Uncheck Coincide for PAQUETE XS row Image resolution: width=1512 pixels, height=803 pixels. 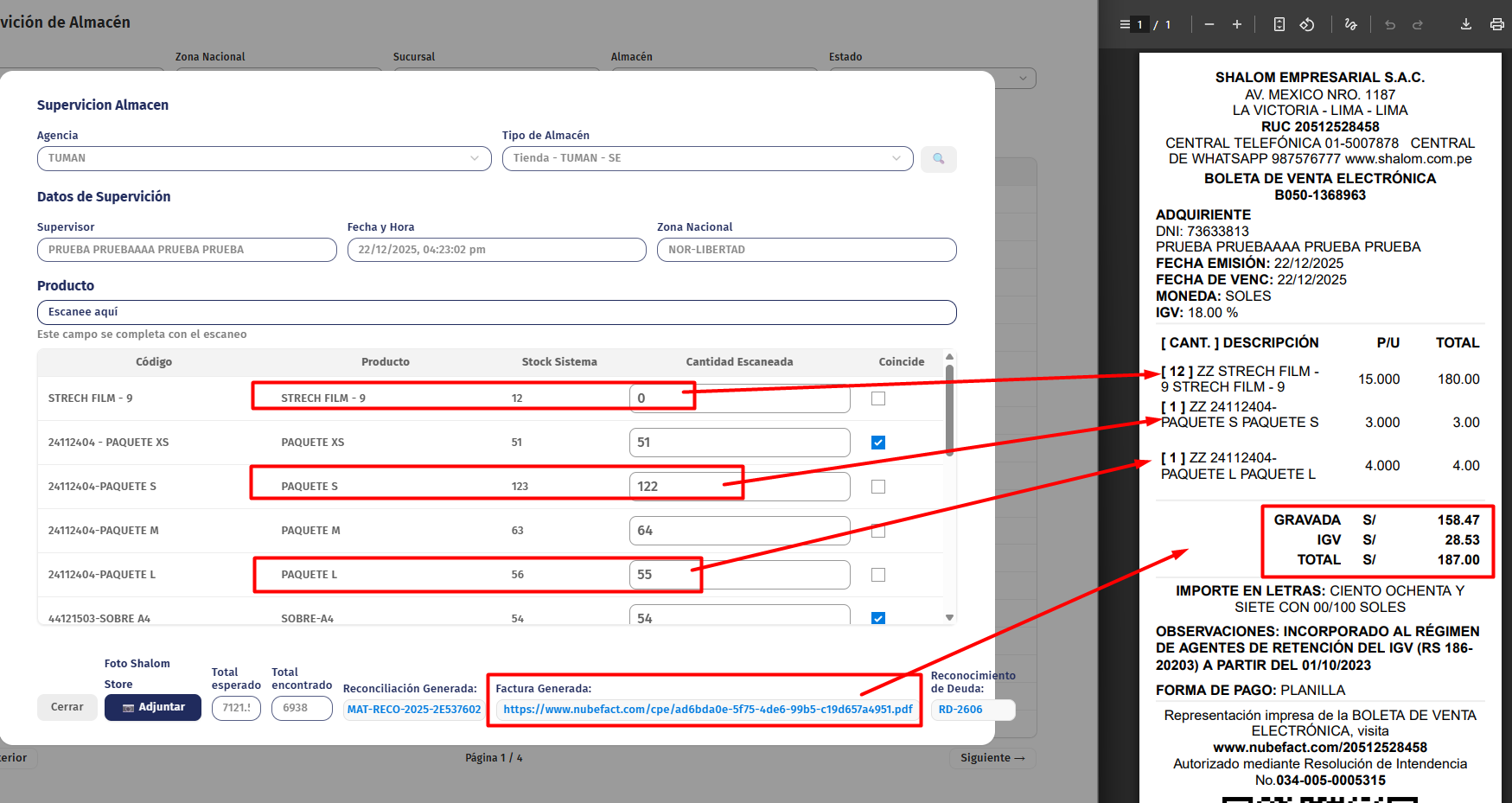[x=878, y=443]
